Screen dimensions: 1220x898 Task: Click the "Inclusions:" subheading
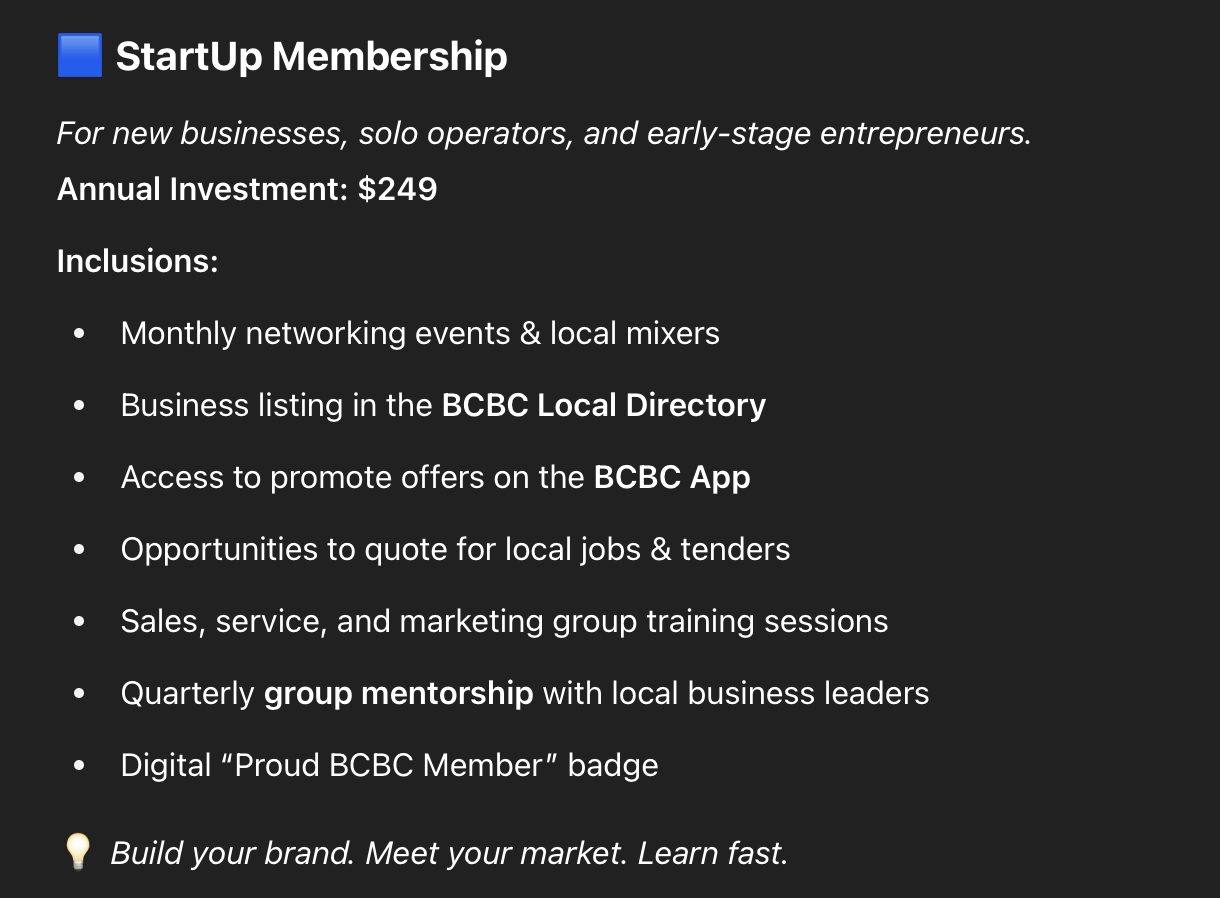[137, 261]
